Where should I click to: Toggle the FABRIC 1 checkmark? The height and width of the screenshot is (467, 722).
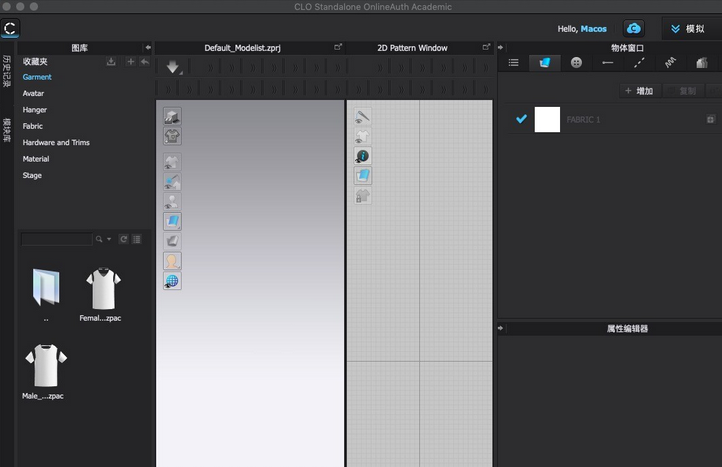[x=520, y=119]
